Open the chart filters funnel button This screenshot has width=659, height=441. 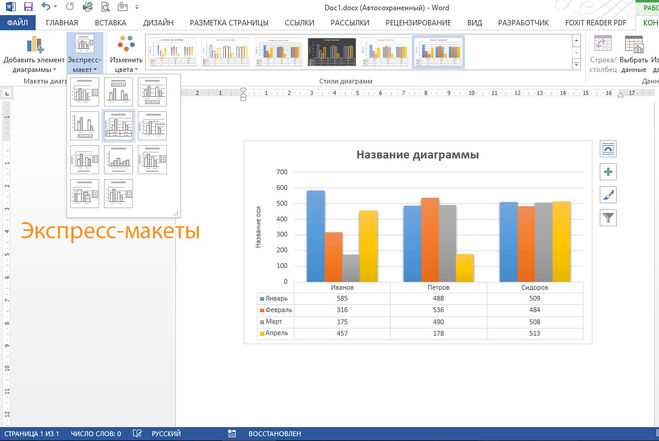point(608,218)
